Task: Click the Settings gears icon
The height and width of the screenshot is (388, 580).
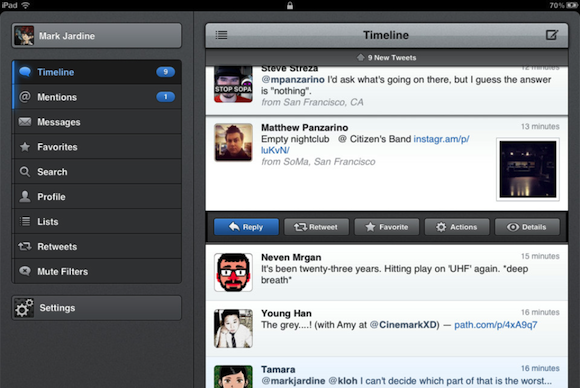Action: point(24,308)
